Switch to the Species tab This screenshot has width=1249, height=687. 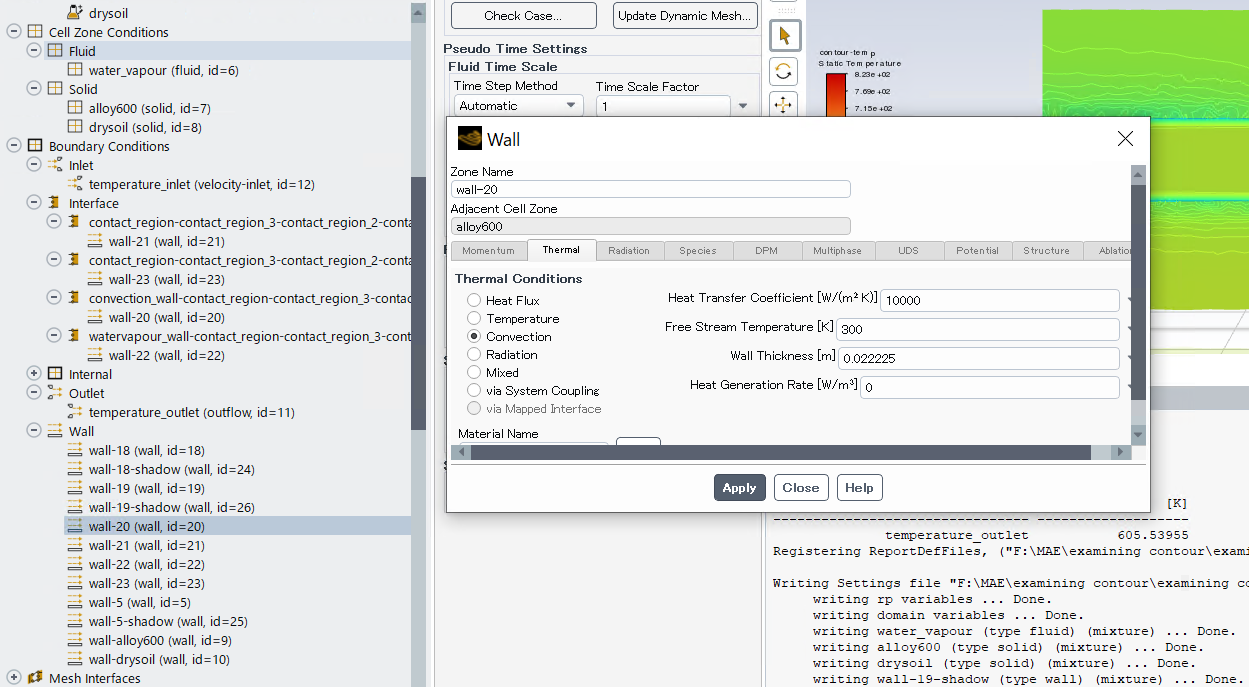[x=698, y=250]
